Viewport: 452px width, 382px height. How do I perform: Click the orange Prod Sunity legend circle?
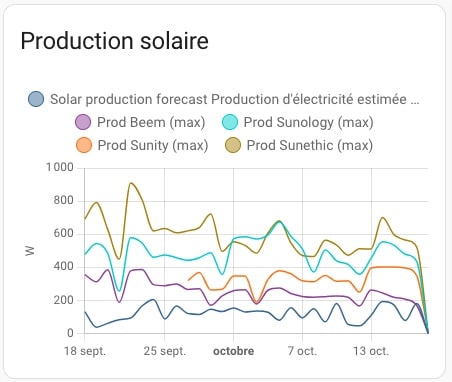point(84,145)
